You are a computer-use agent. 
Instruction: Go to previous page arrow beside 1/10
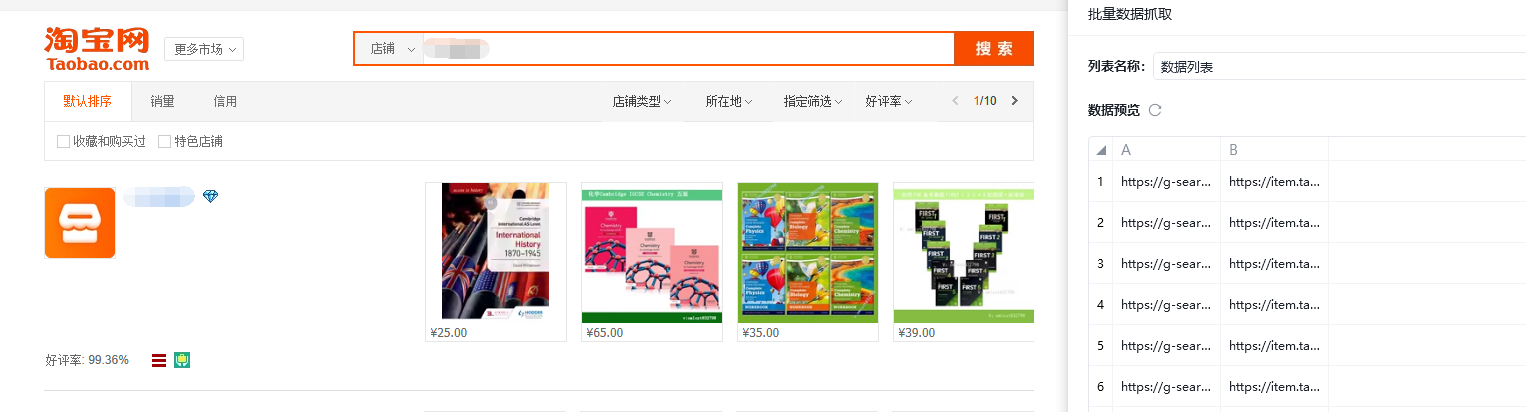[955, 101]
